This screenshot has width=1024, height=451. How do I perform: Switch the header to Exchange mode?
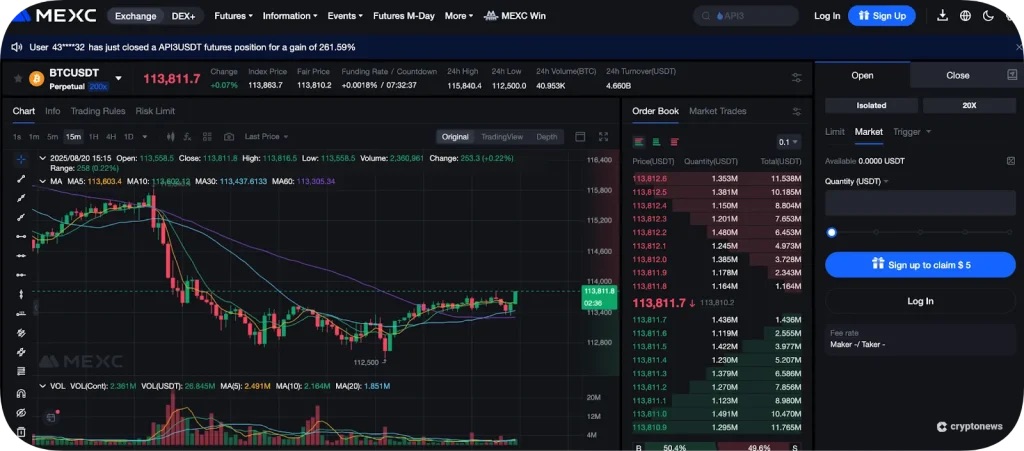click(x=134, y=16)
